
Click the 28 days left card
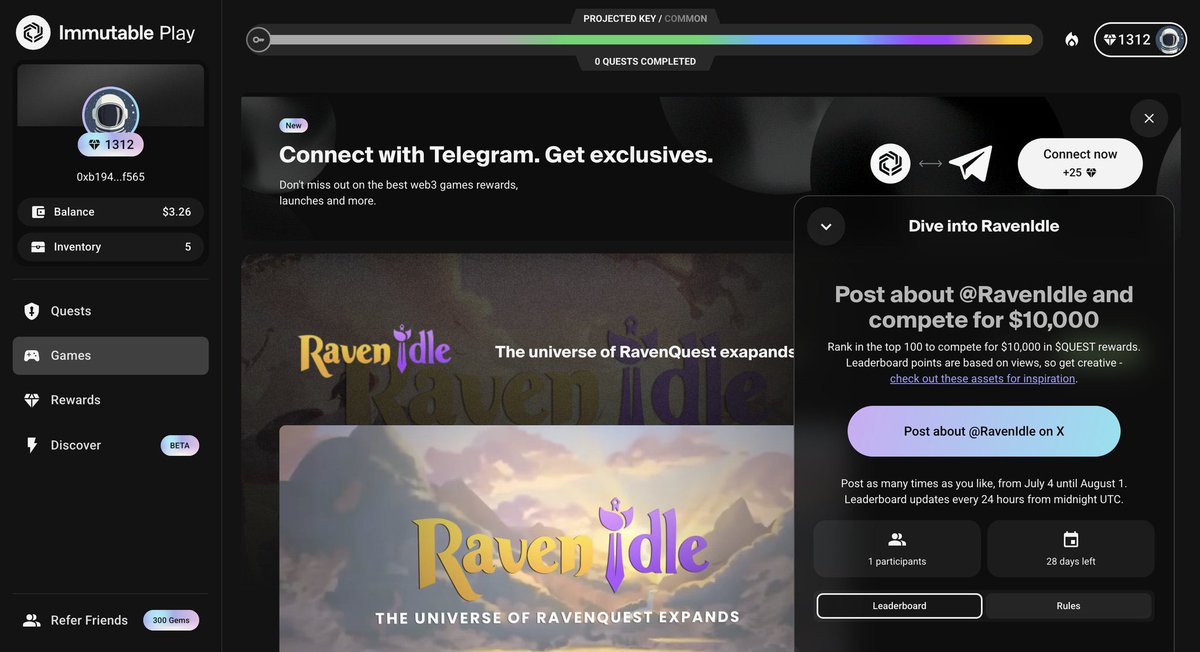click(1071, 548)
